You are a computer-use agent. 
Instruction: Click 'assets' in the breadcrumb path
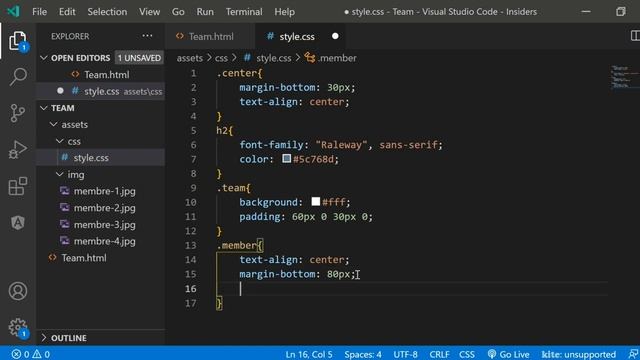(x=189, y=58)
